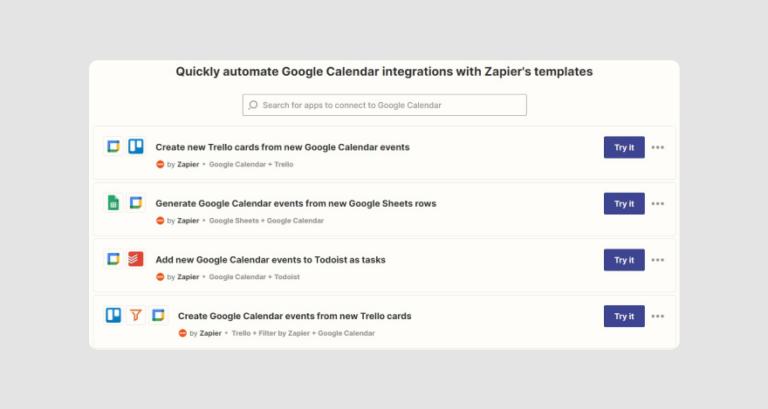Open 'Add new Google Calendar events to Todoist' title

point(270,260)
